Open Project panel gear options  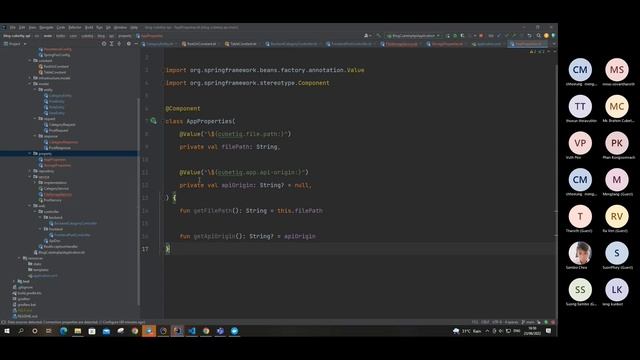point(129,44)
